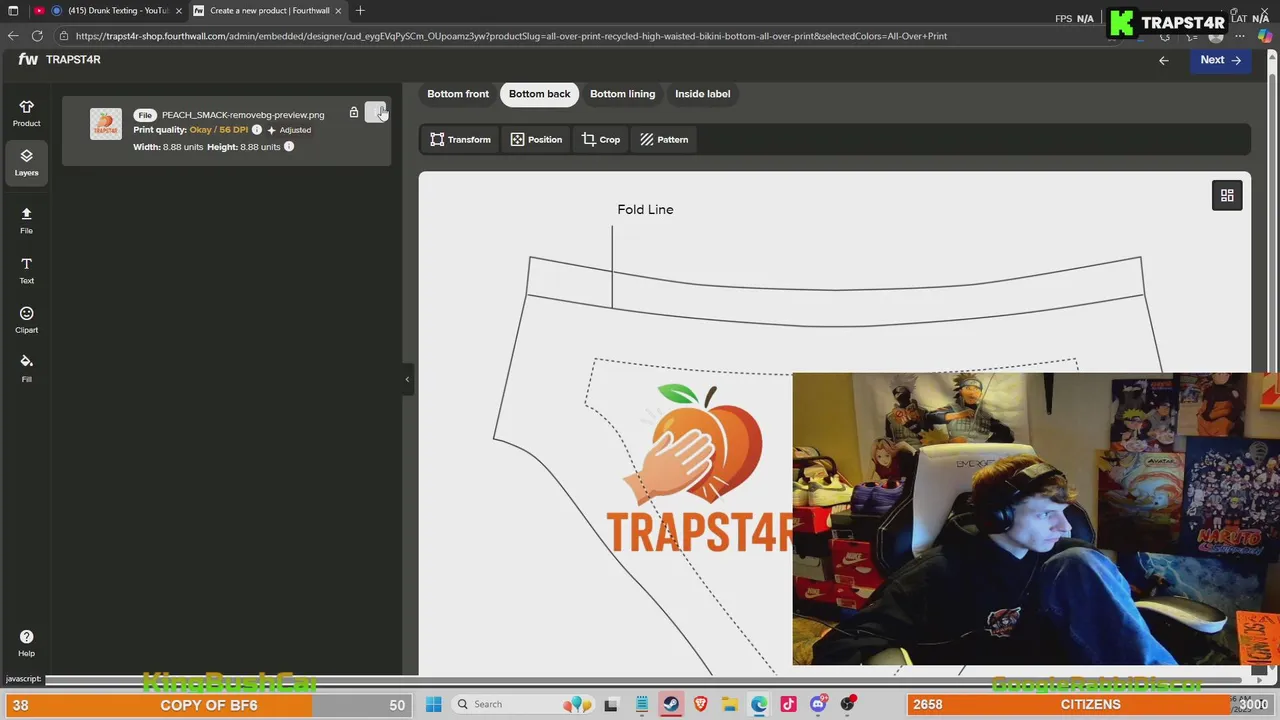Screen dimensions: 1280x720
Task: Open Steam from the taskbar
Action: click(671, 704)
